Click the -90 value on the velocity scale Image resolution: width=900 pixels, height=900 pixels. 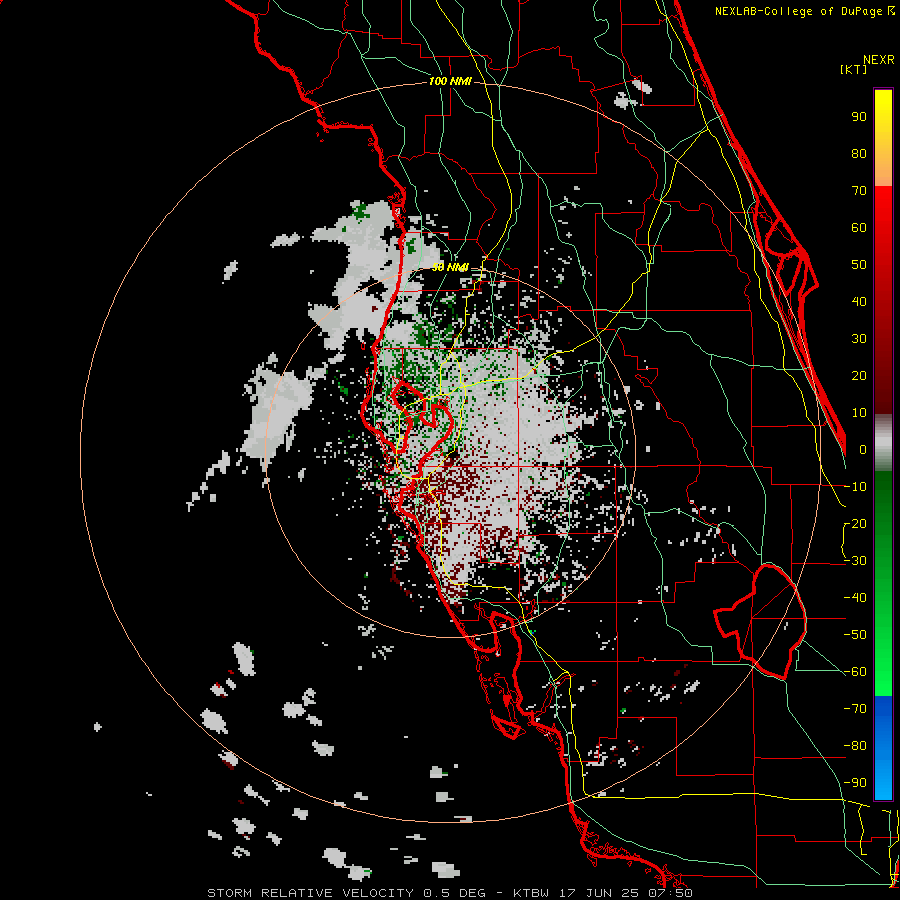coord(855,783)
